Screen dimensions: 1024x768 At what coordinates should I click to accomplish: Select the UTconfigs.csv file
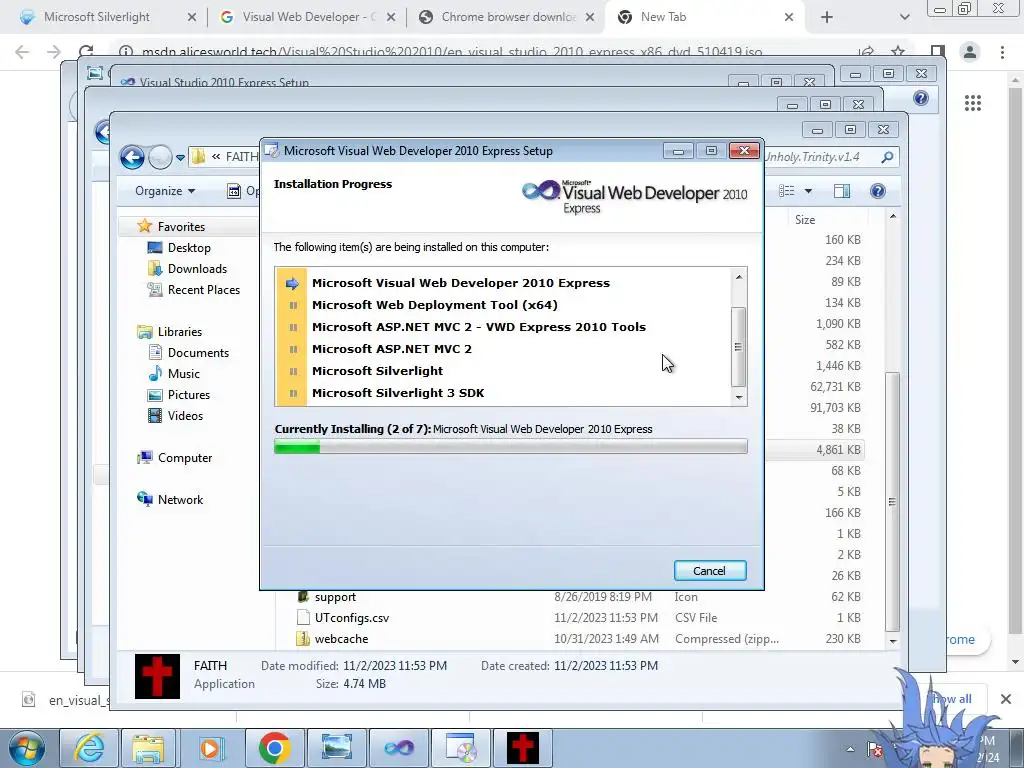coord(351,618)
